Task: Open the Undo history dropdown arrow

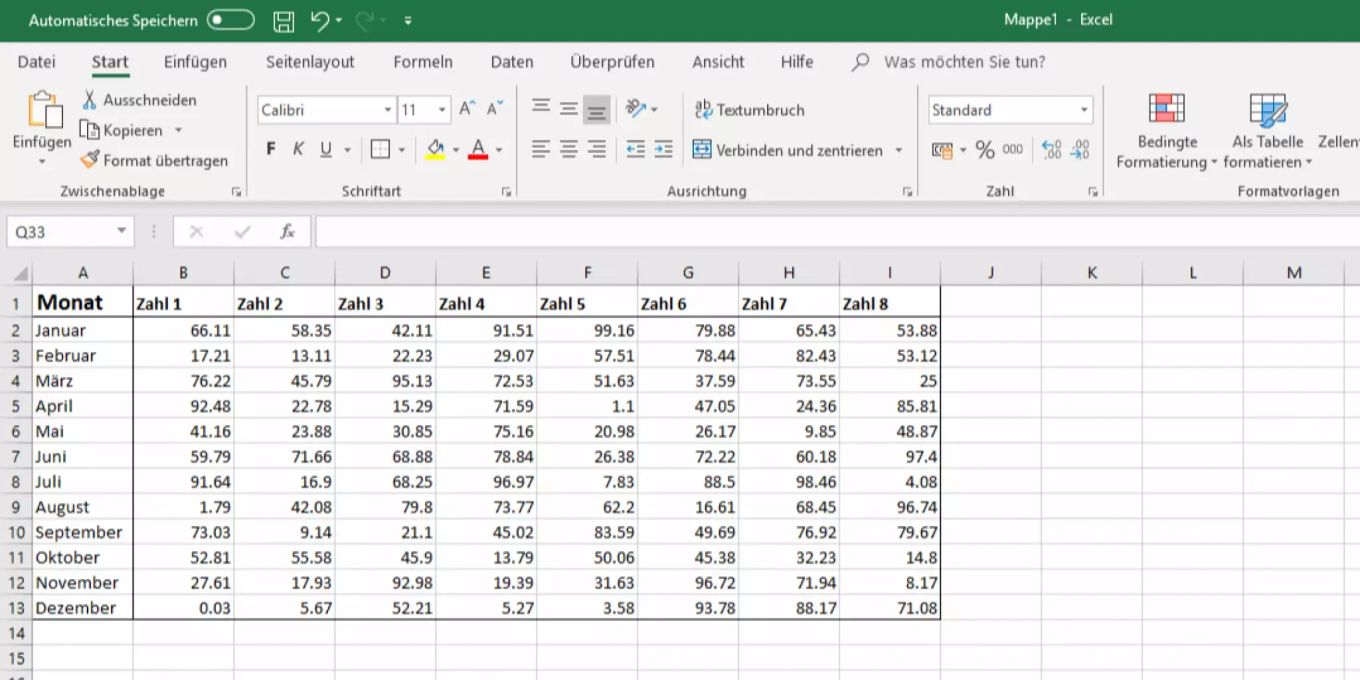Action: click(339, 20)
